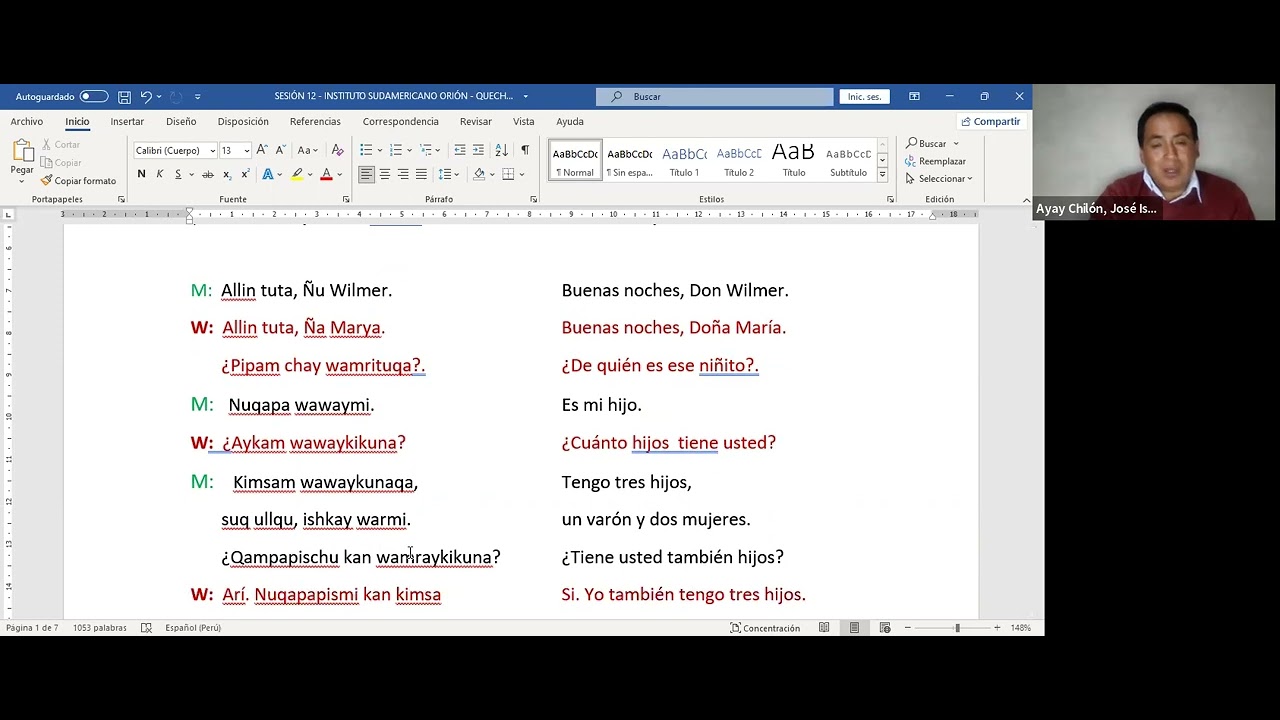Click the Copiar formato paintbrush

click(x=79, y=181)
